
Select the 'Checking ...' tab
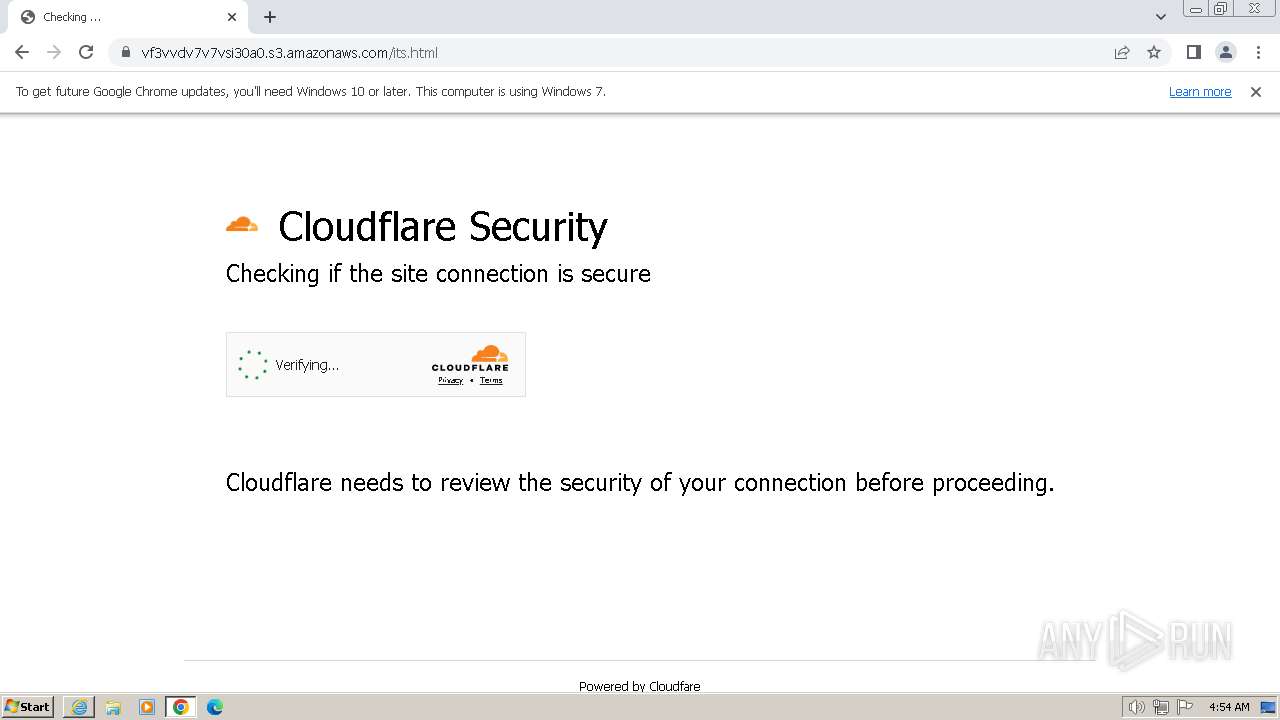click(x=110, y=17)
